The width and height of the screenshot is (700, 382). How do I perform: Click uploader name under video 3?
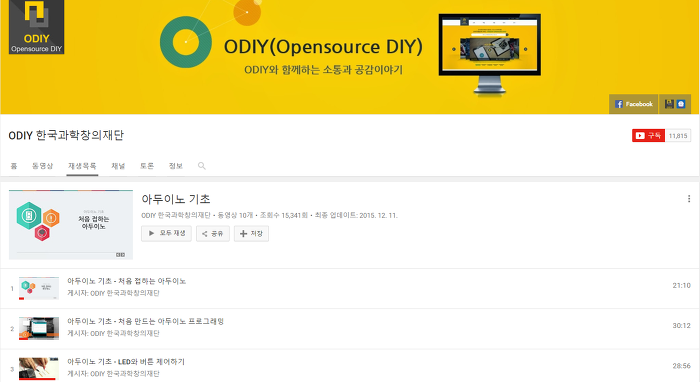click(125, 374)
